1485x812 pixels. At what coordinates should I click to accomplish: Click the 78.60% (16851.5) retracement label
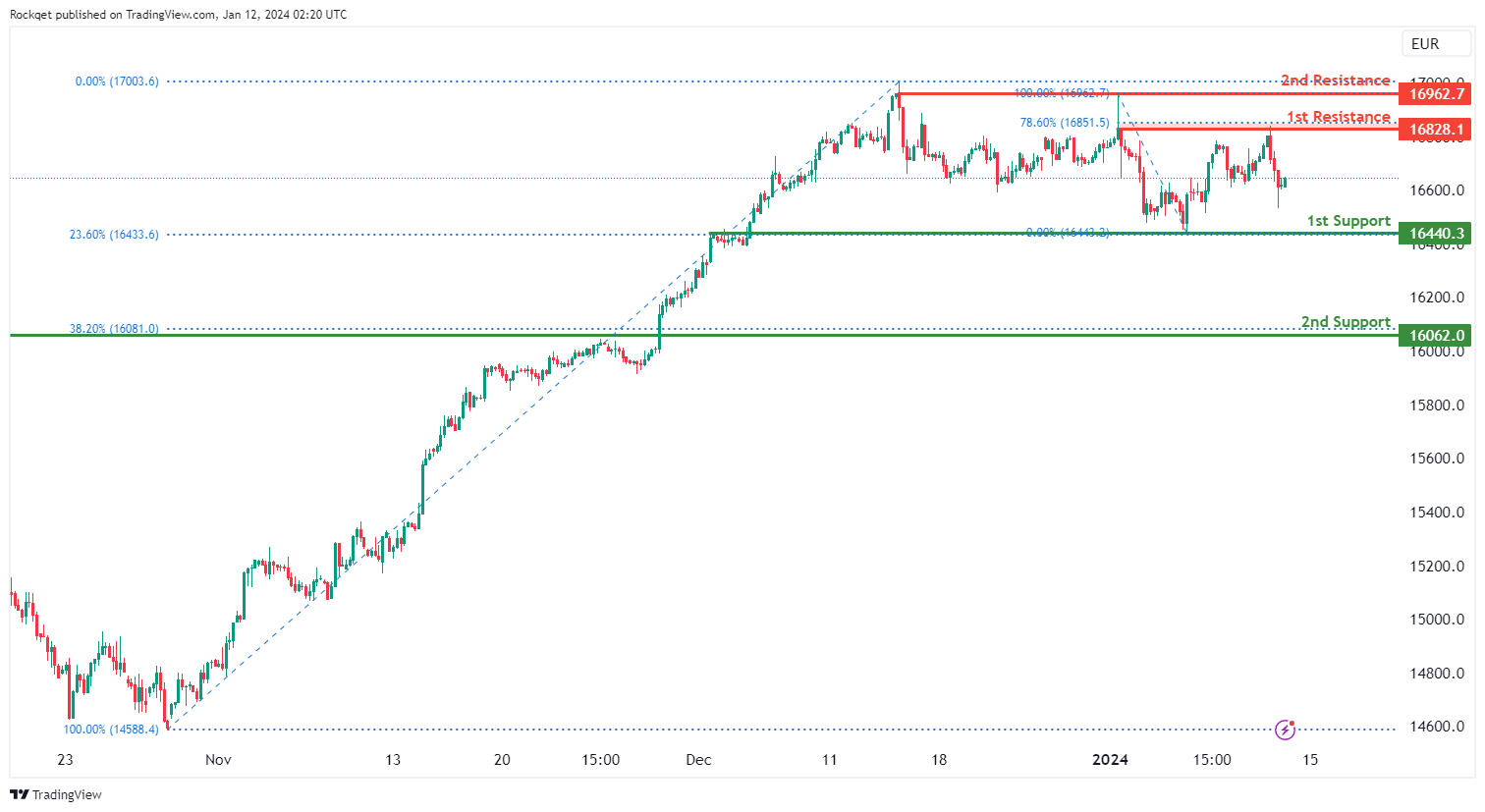(x=1064, y=123)
